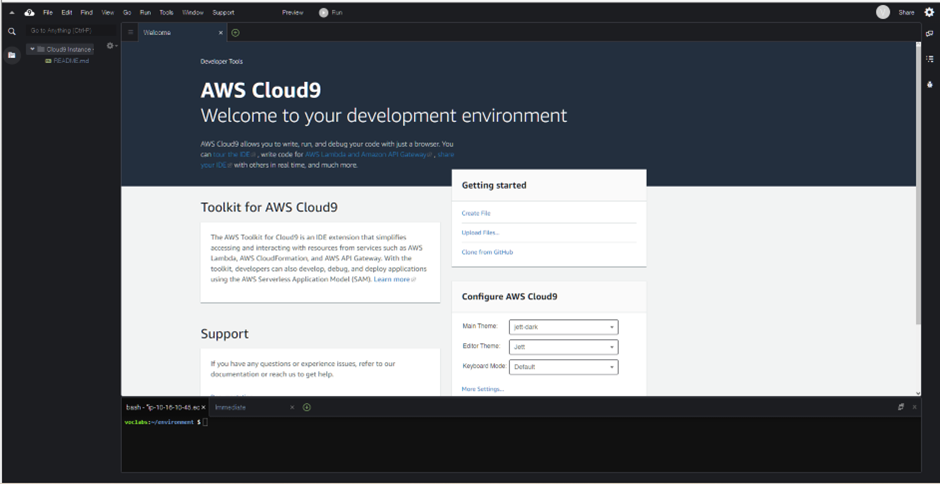The height and width of the screenshot is (484, 940).
Task: Select the Cloud9 Instance folder icon
Action: click(x=41, y=49)
